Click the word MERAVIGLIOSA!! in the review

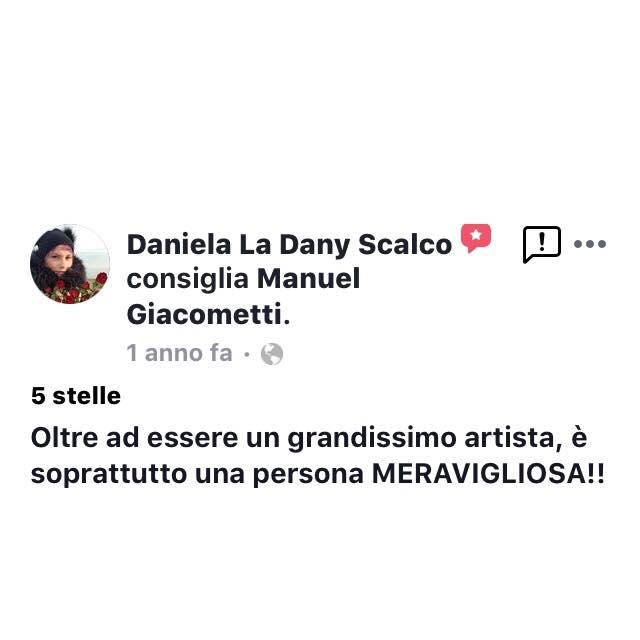coord(488,474)
